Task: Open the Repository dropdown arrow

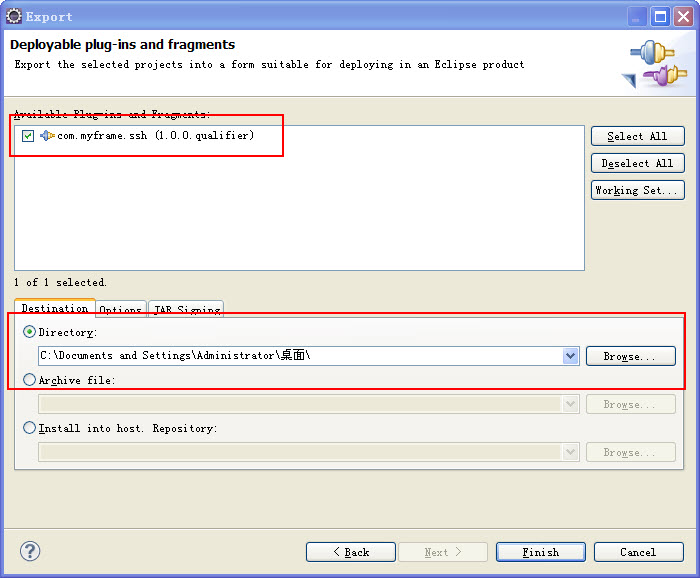Action: (570, 452)
